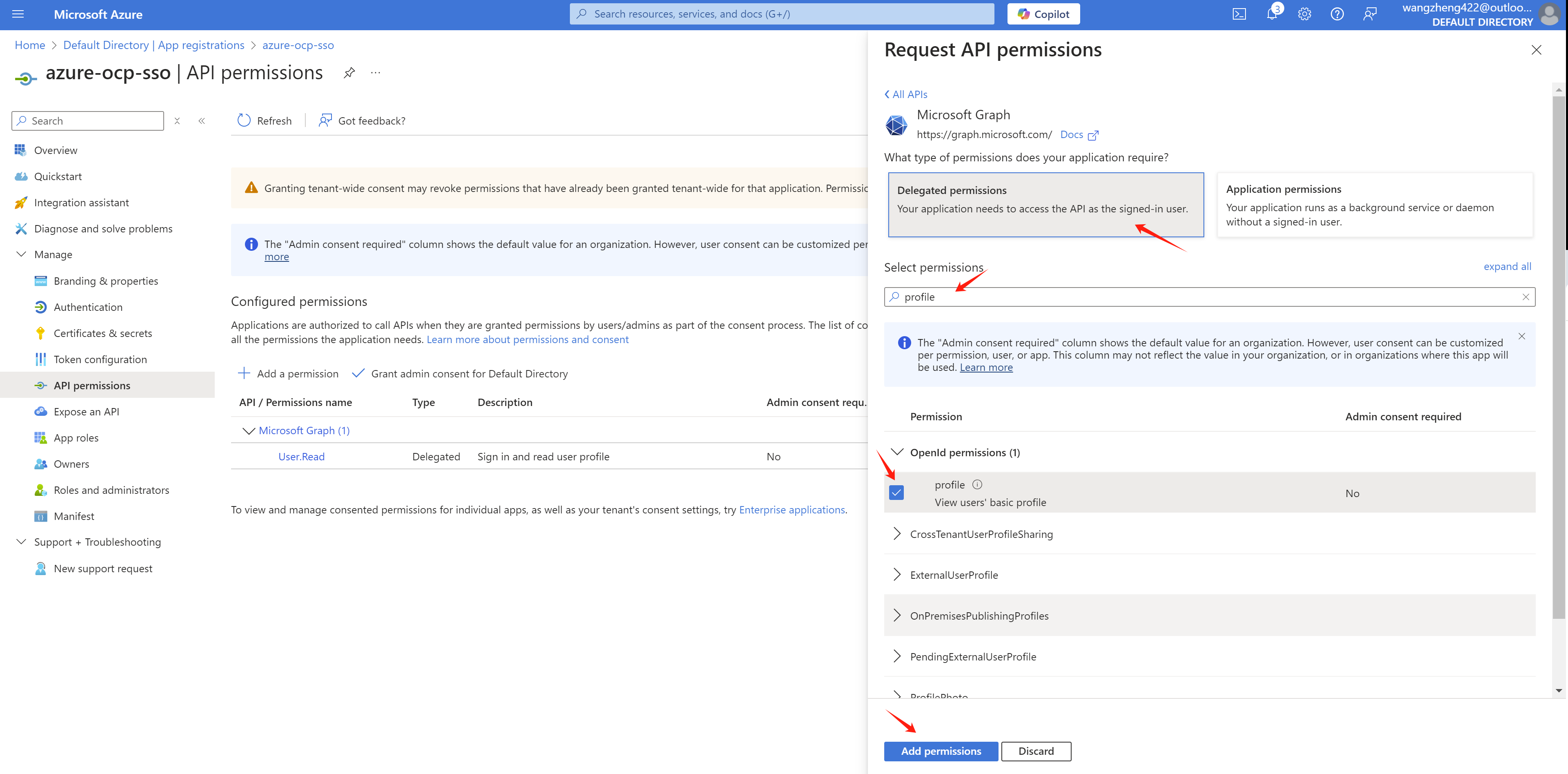Viewport: 1568px width, 774px height.
Task: Collapse the left sidebar menu
Action: point(202,120)
